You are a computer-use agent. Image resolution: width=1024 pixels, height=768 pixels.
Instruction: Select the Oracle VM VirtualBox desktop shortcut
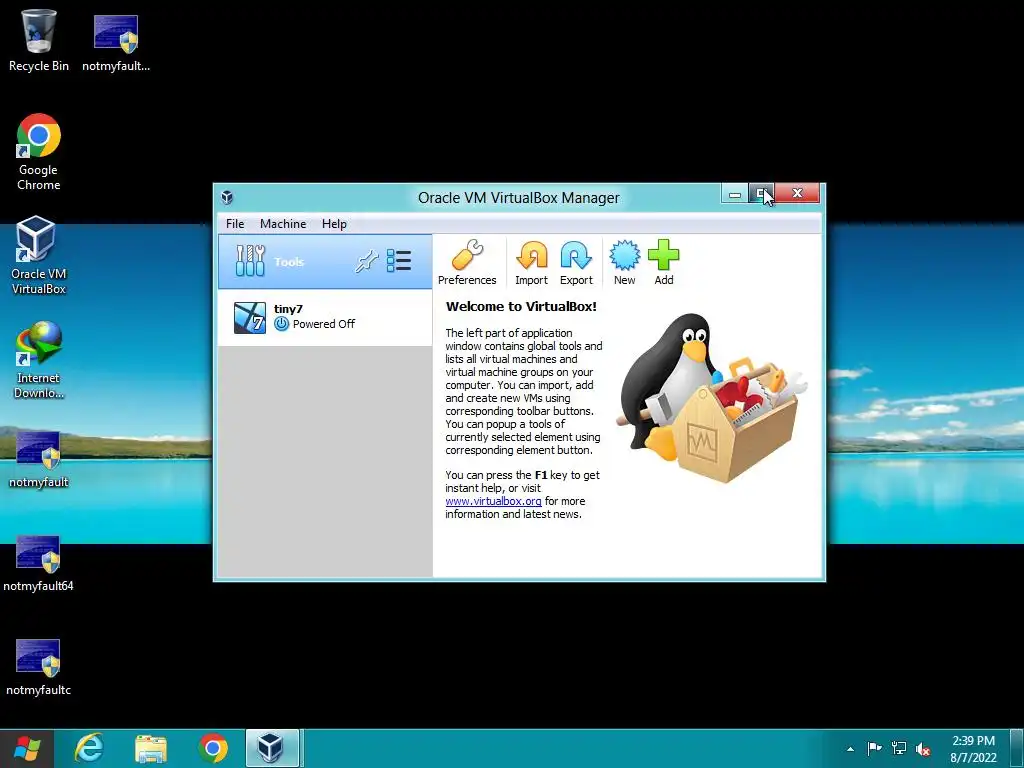[x=39, y=255]
